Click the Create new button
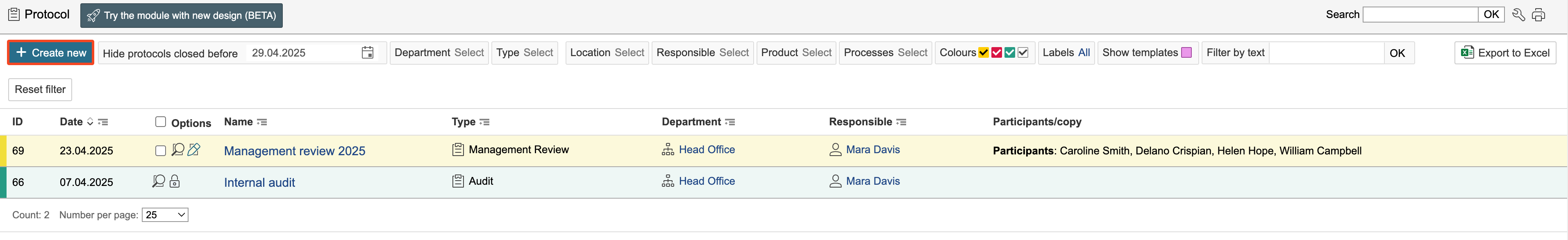 click(50, 53)
